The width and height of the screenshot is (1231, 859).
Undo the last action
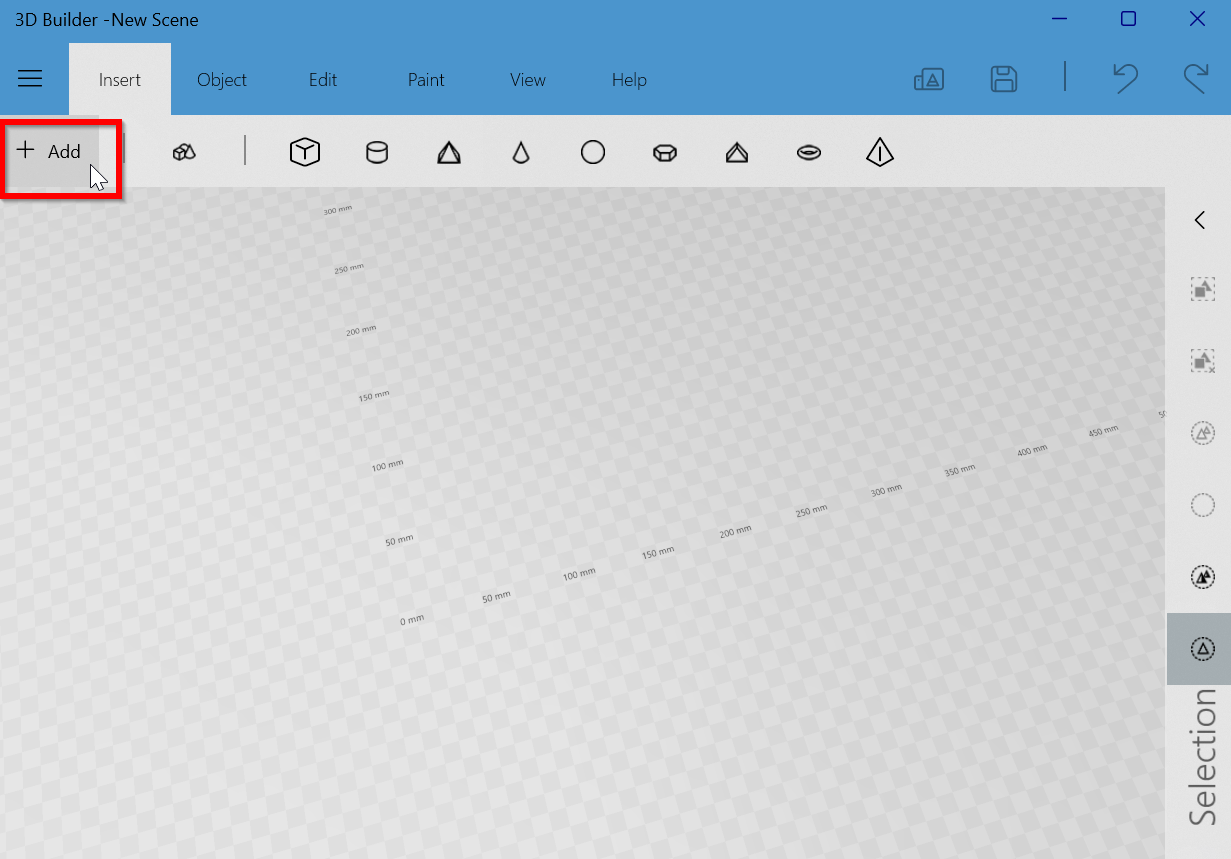1126,79
